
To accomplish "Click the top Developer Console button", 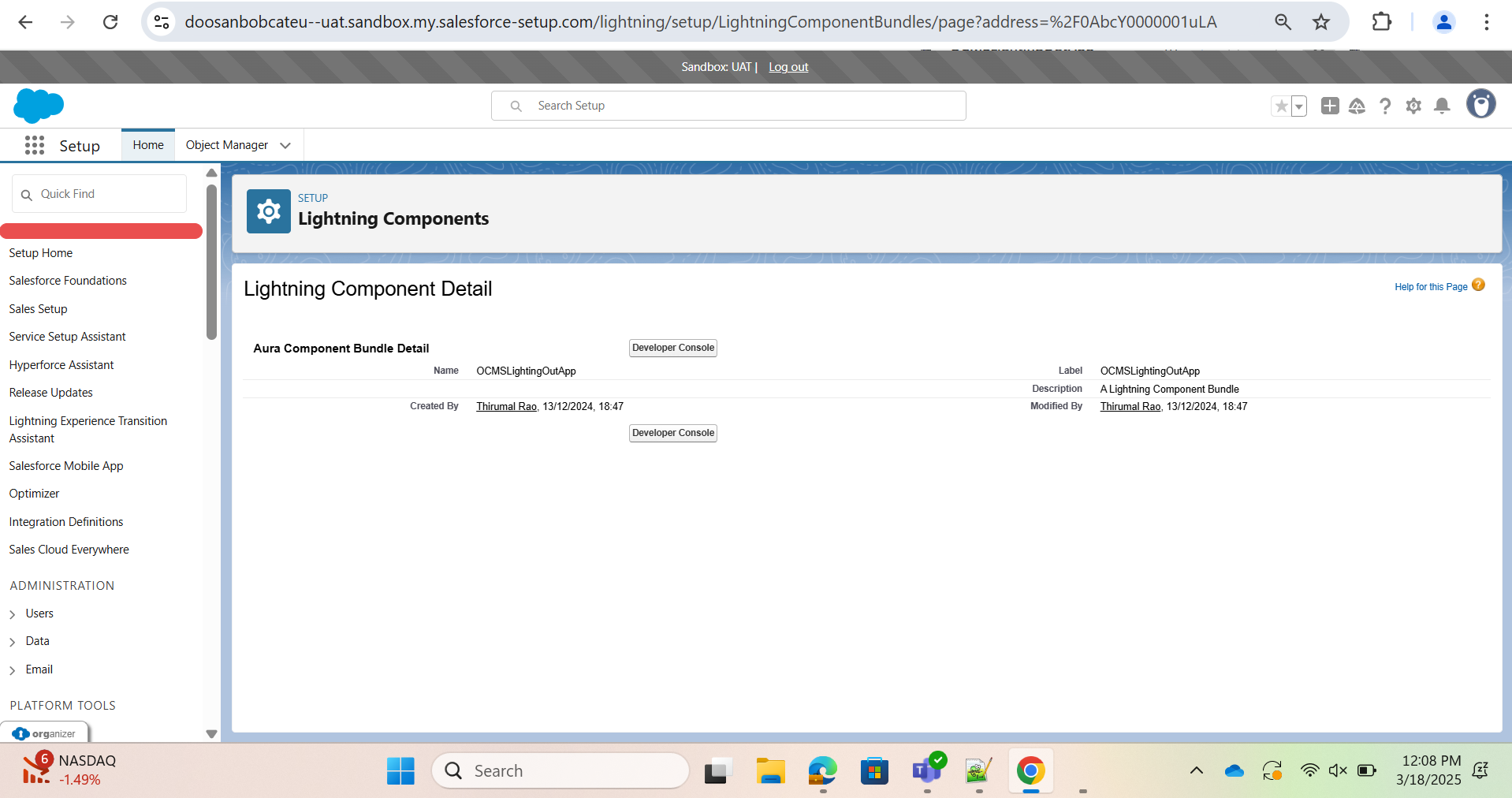I will tap(672, 348).
